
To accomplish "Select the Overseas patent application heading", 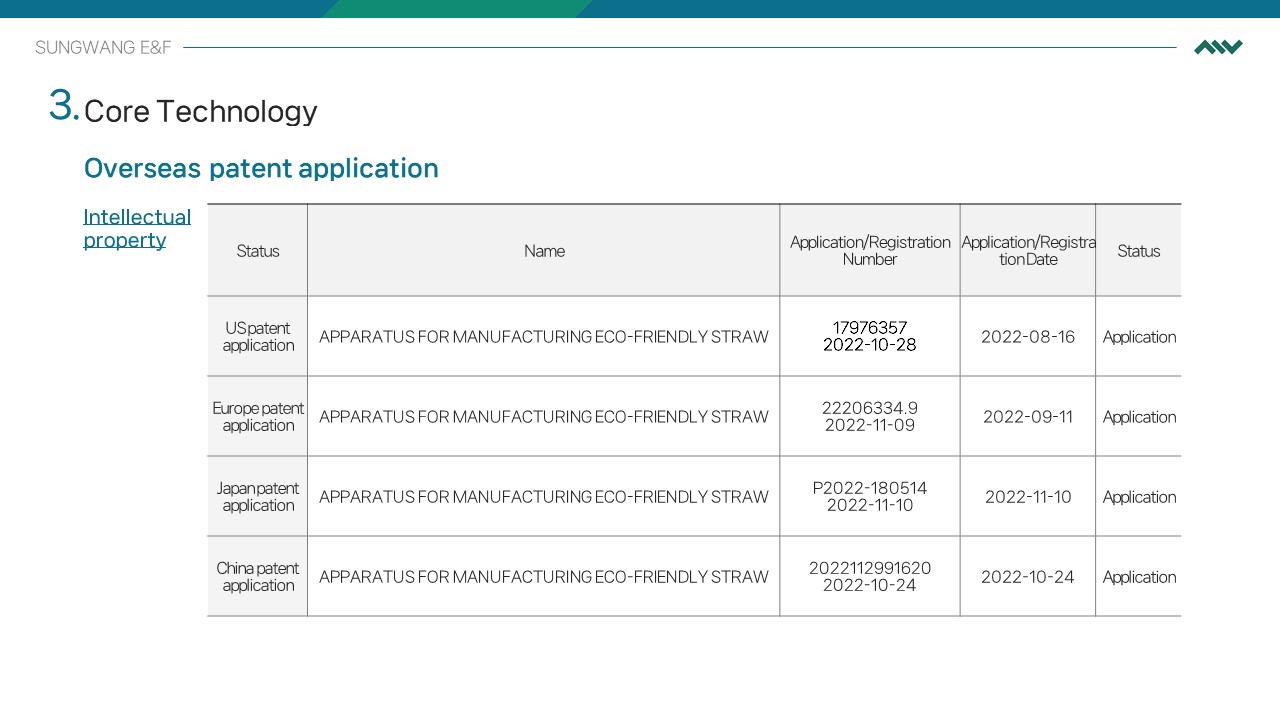I will (261, 168).
